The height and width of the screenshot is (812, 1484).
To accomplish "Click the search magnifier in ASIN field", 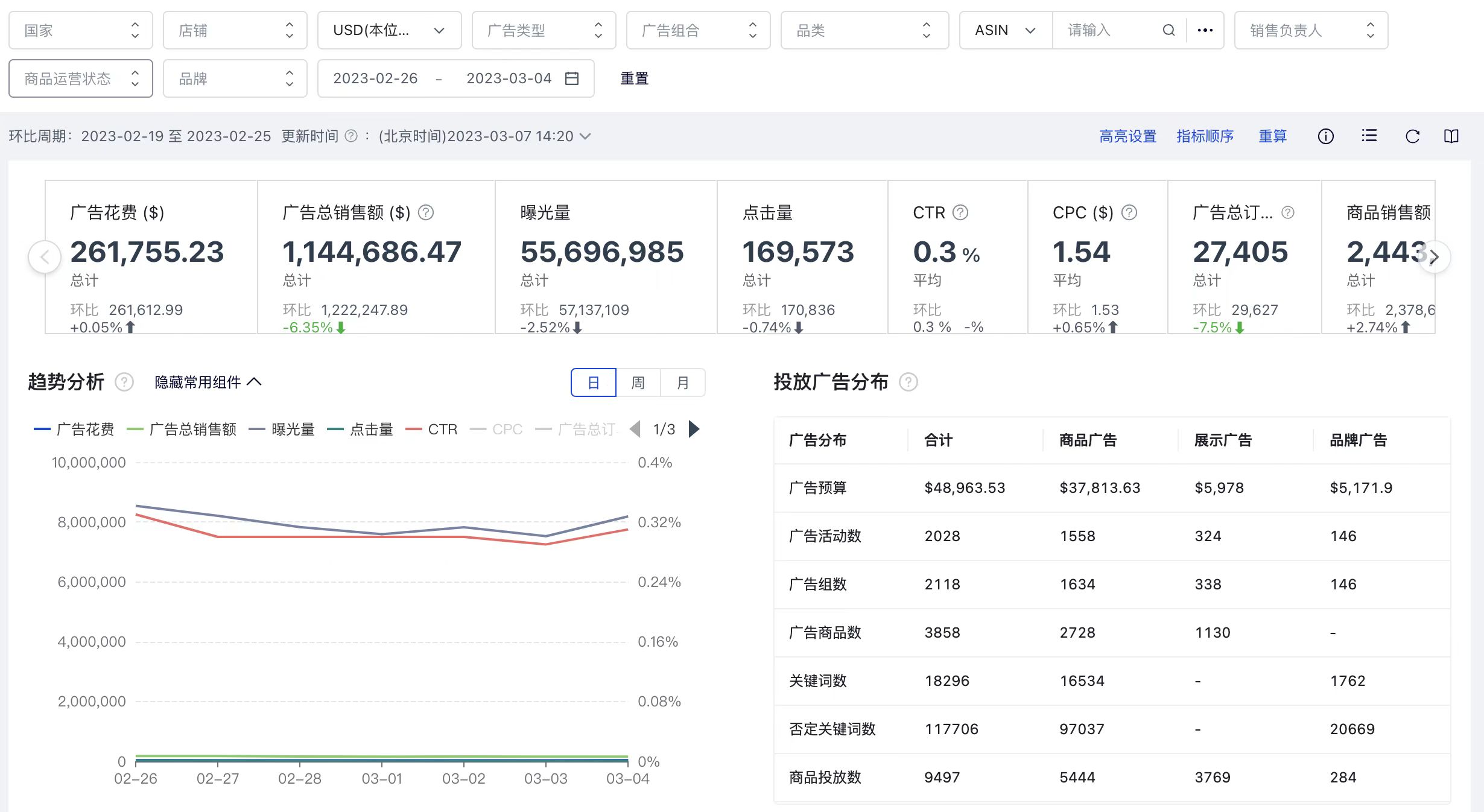I will [x=1168, y=30].
